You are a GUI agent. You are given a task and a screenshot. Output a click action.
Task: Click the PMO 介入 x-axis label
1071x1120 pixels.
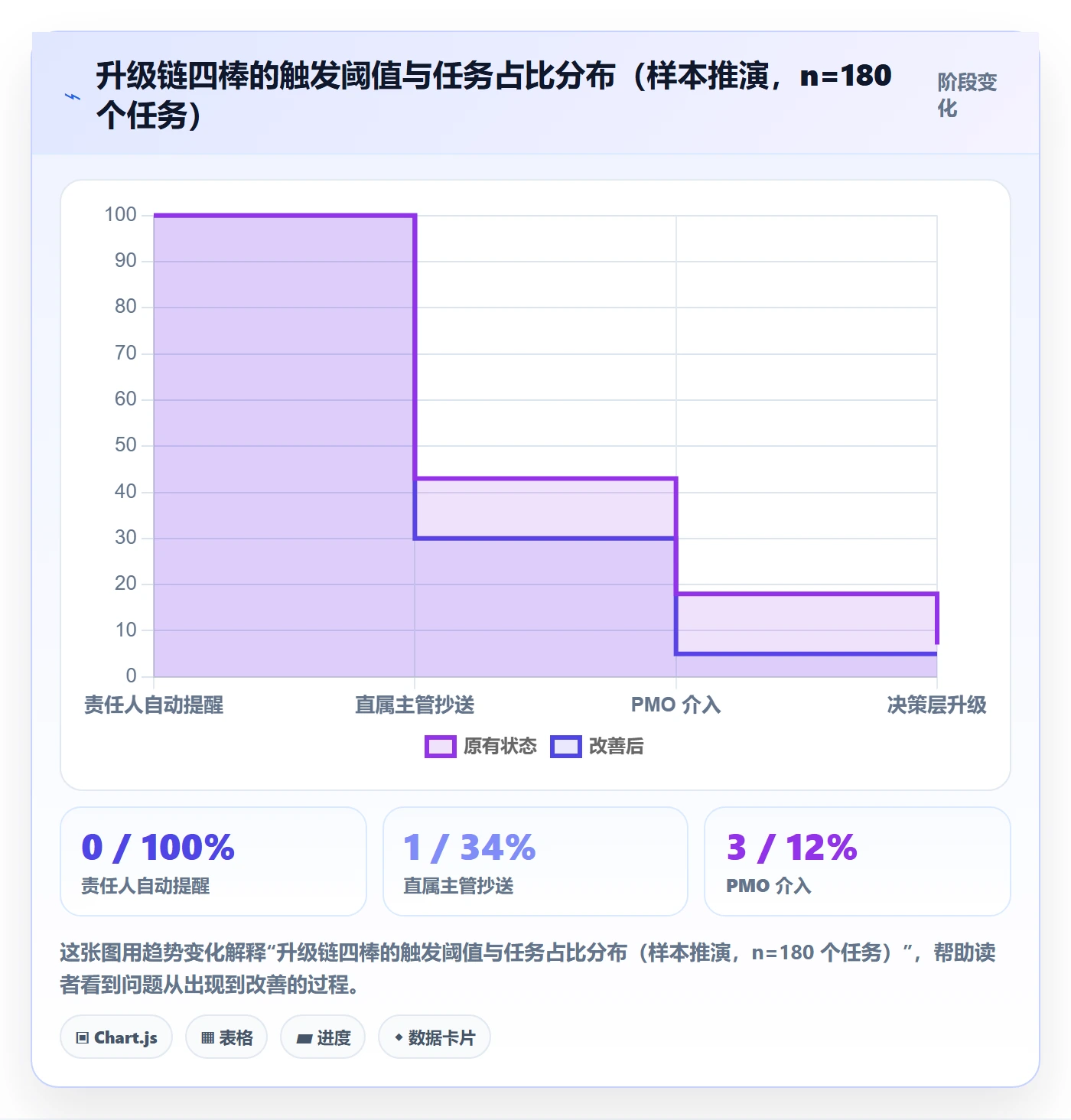[x=675, y=705]
